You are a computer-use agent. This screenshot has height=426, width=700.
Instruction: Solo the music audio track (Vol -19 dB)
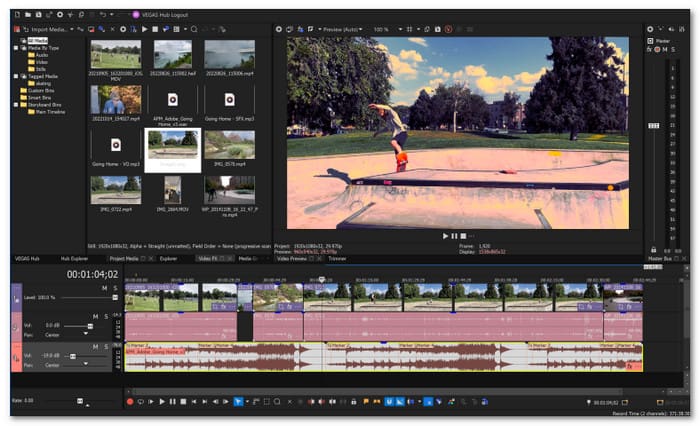tap(106, 347)
